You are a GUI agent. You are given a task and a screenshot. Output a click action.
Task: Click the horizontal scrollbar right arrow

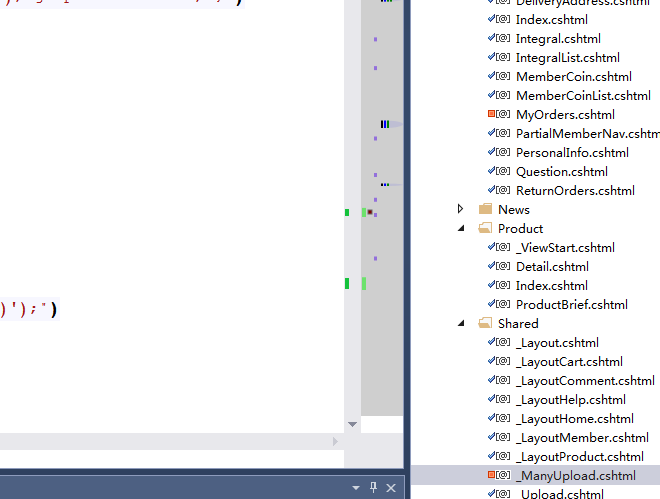coord(335,441)
